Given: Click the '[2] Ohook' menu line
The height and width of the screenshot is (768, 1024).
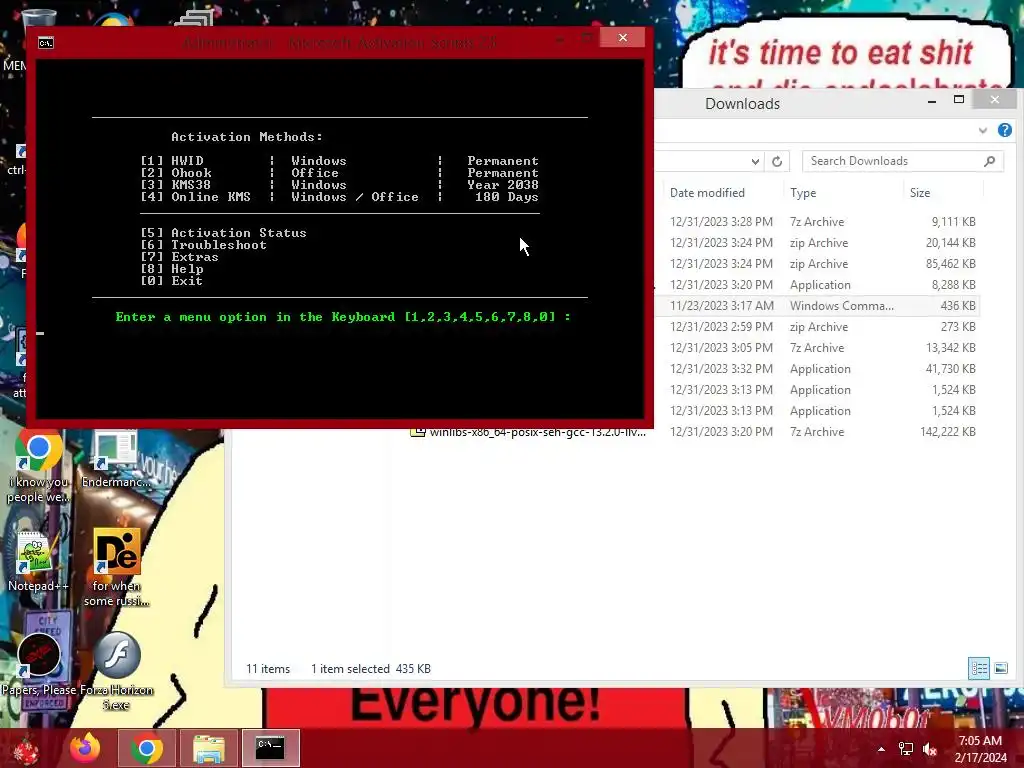Looking at the screenshot, I should tap(340, 173).
